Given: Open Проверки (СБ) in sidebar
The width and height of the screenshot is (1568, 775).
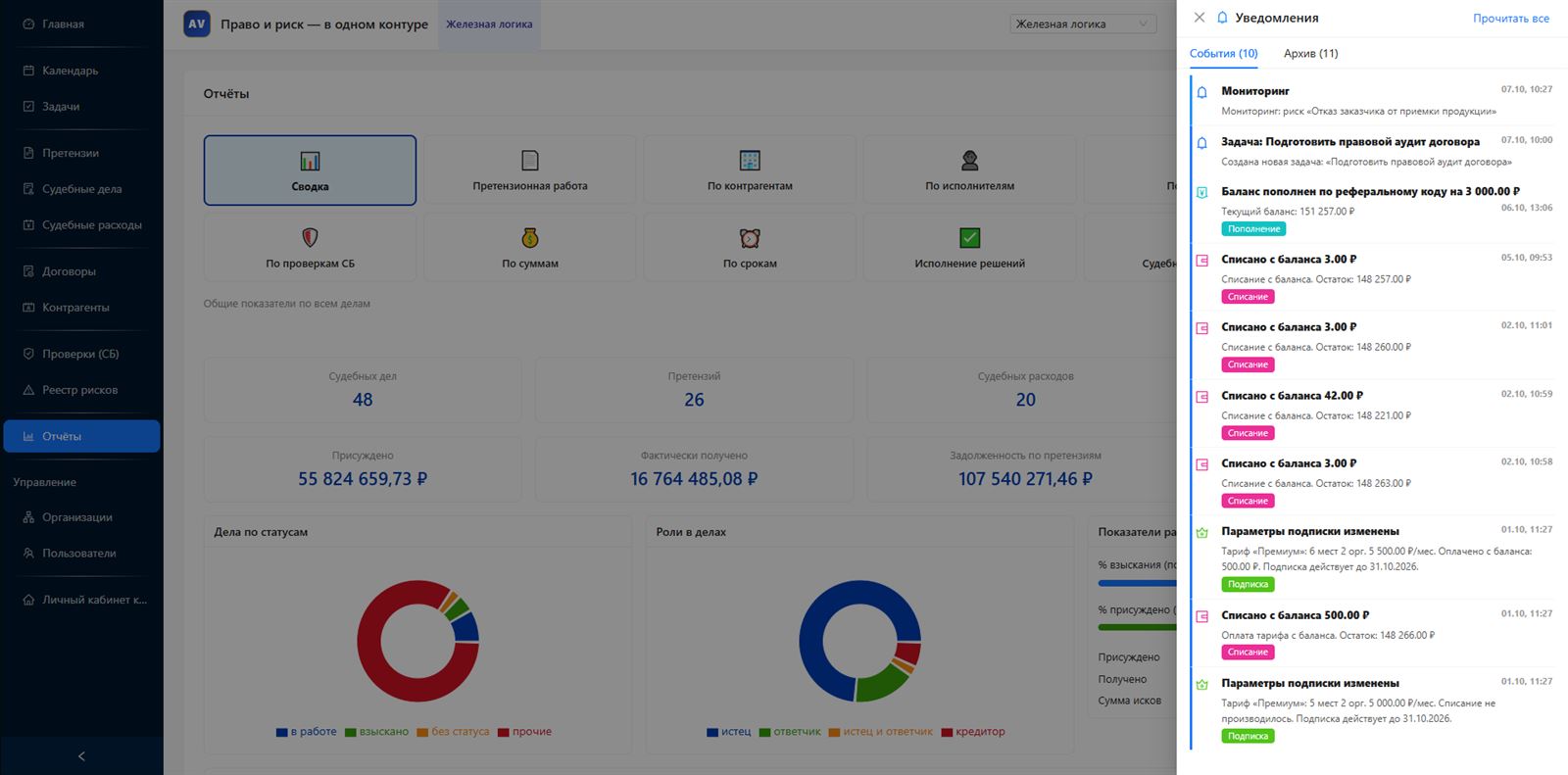Looking at the screenshot, I should (x=81, y=354).
